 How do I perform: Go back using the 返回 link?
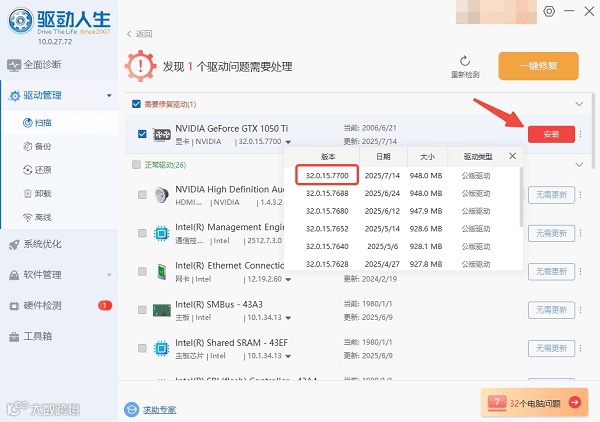140,34
